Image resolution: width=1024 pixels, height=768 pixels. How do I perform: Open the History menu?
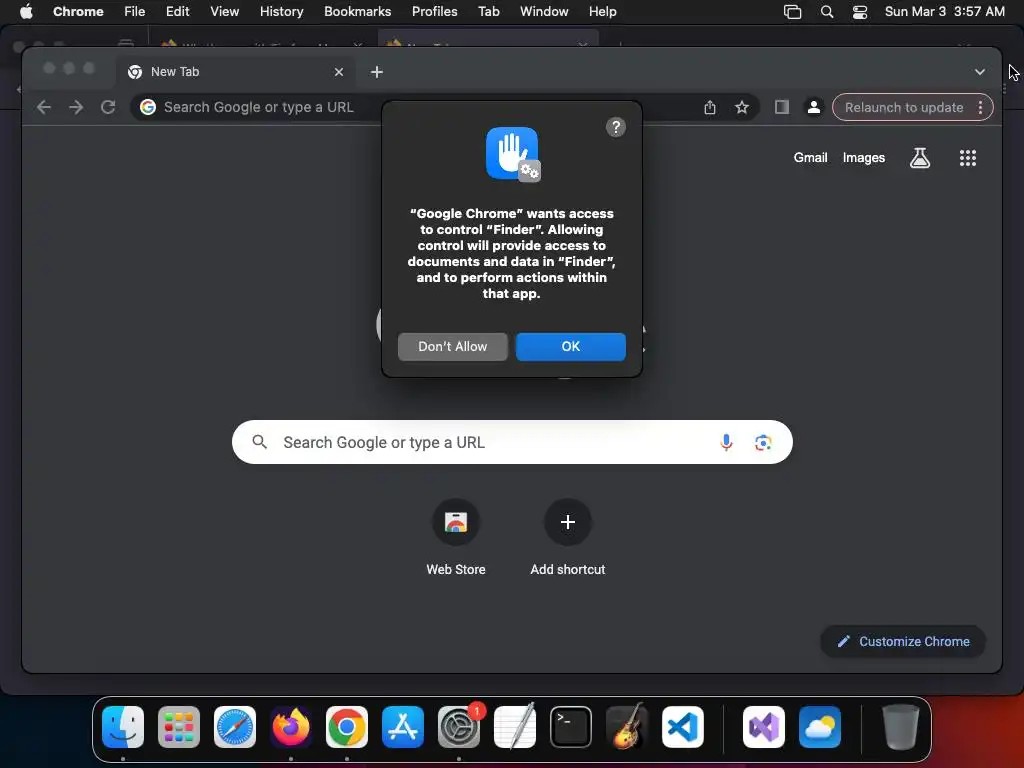[x=281, y=11]
